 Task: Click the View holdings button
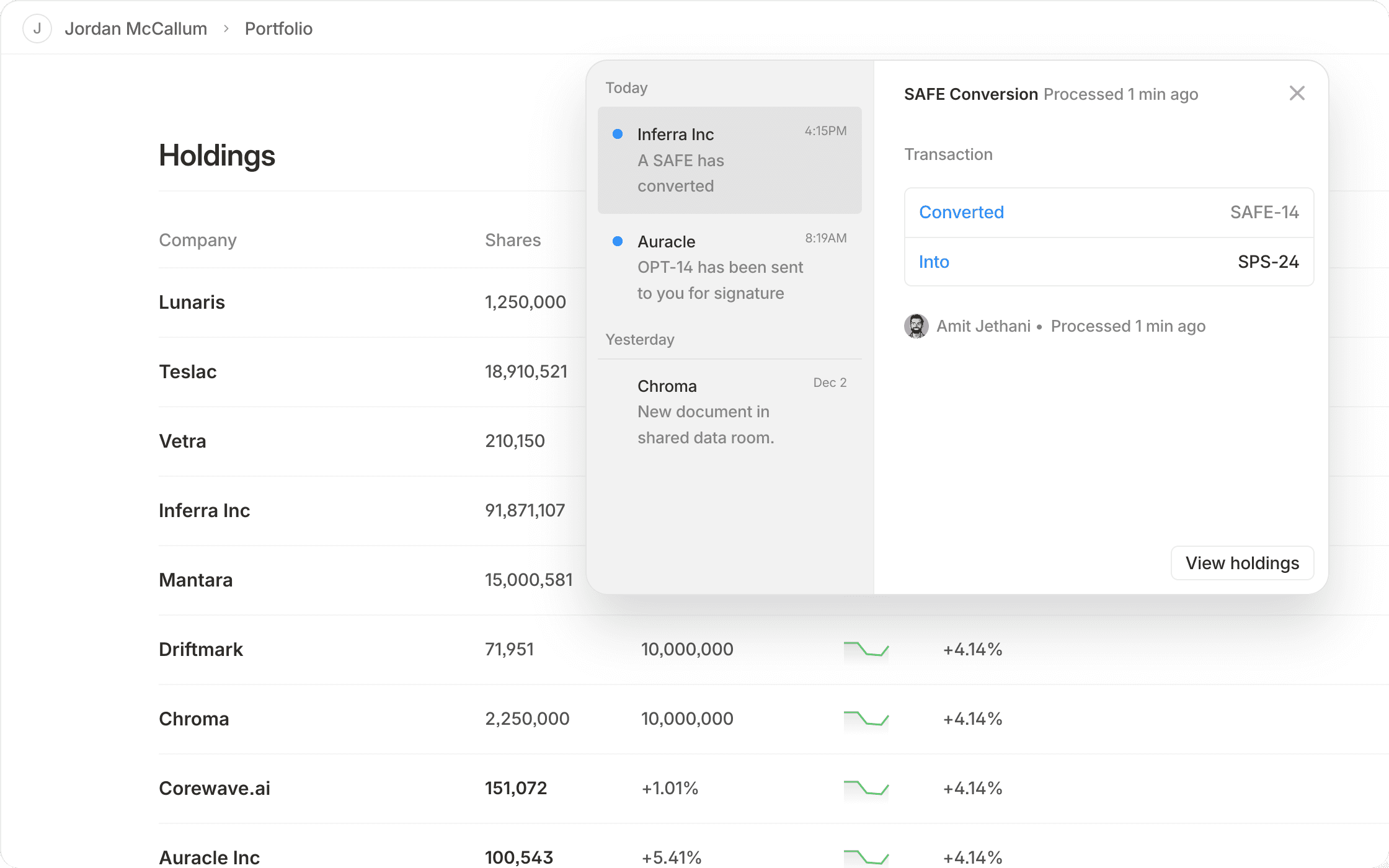[1242, 563]
